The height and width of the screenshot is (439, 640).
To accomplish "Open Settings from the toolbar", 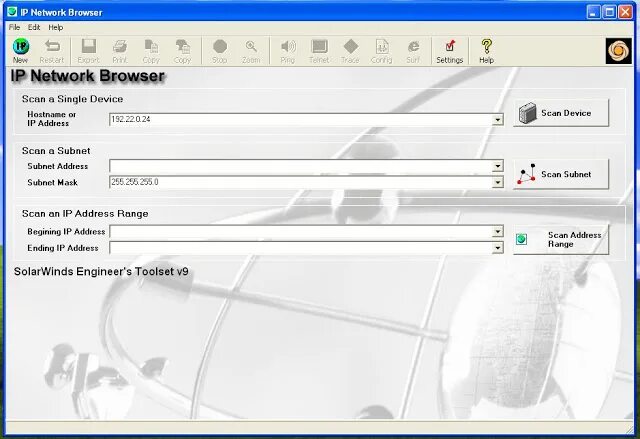I will click(450, 51).
